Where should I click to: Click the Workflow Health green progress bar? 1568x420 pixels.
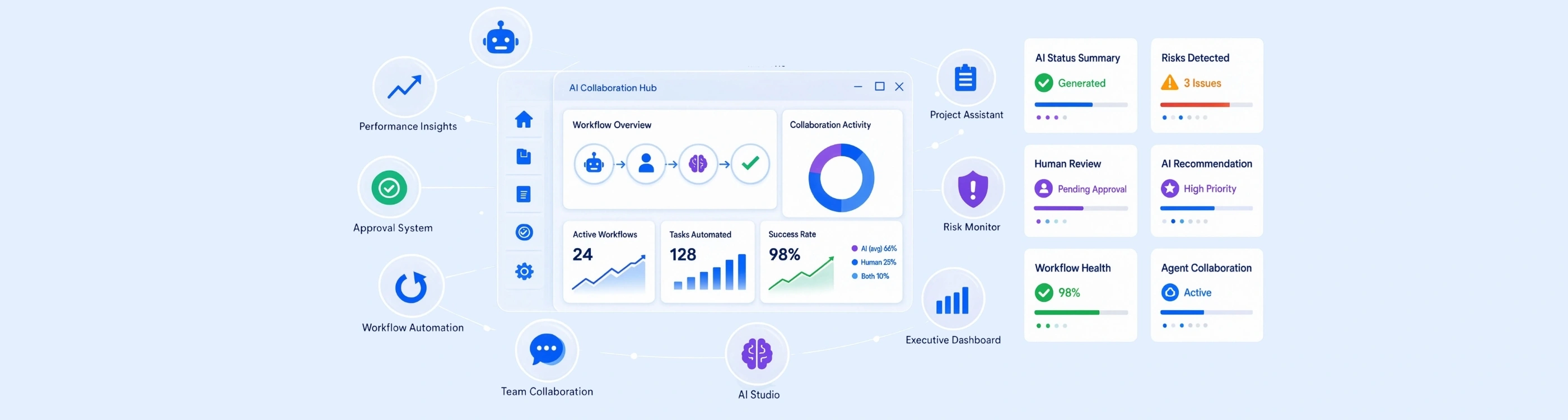click(x=1081, y=312)
